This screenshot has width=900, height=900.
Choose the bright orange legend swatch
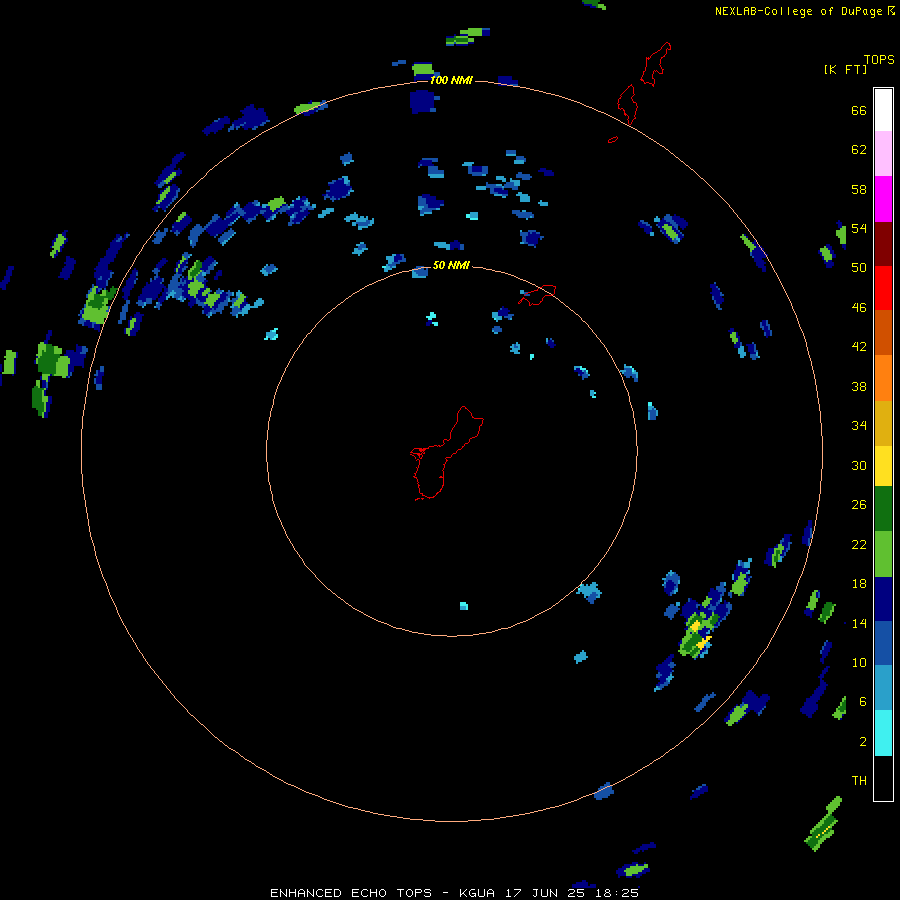click(883, 378)
